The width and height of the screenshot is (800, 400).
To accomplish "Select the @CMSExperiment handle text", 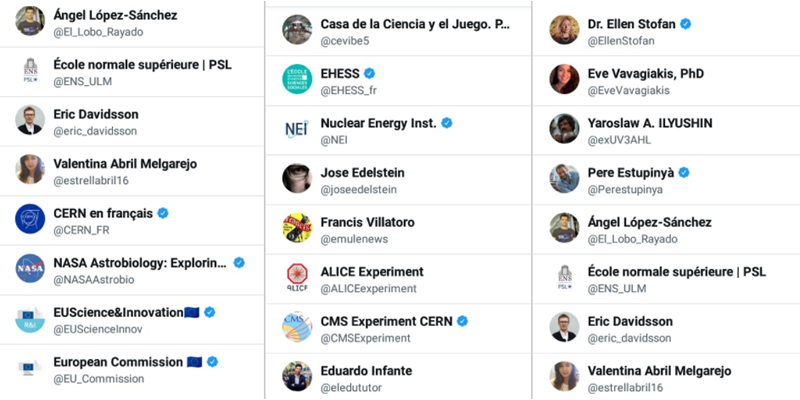I will click(365, 338).
